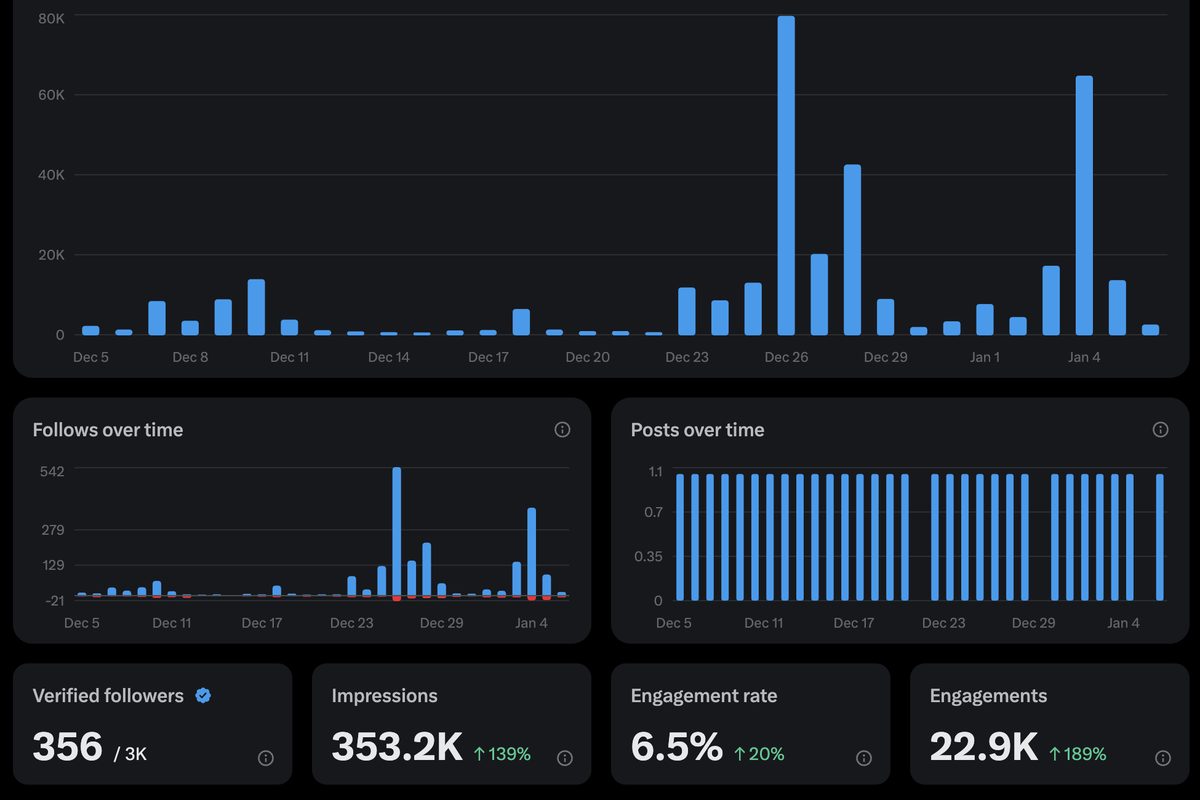Click the 'Jan 1' x-axis label

tap(984, 357)
